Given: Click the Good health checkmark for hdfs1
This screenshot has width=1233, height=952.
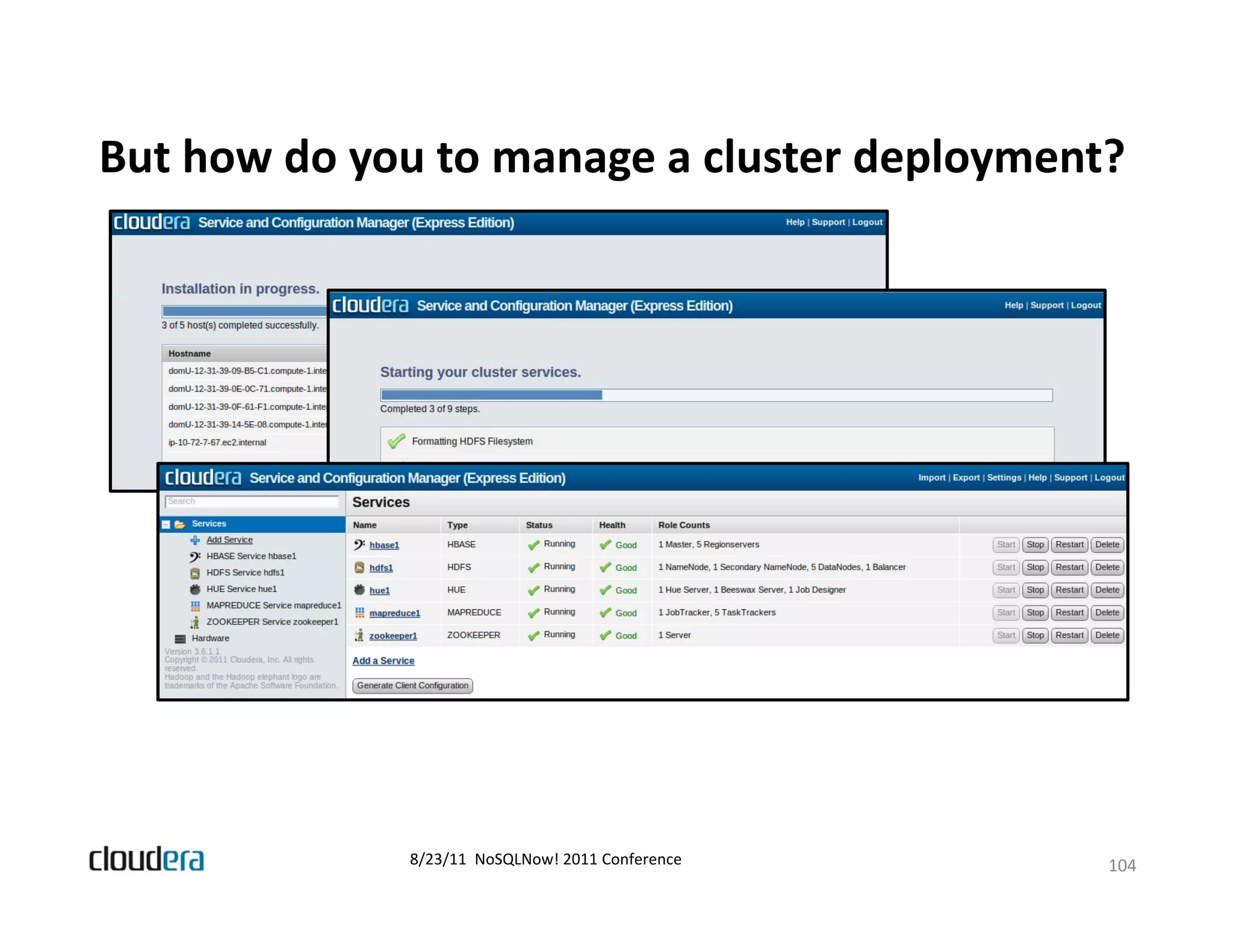Looking at the screenshot, I should coord(606,567).
